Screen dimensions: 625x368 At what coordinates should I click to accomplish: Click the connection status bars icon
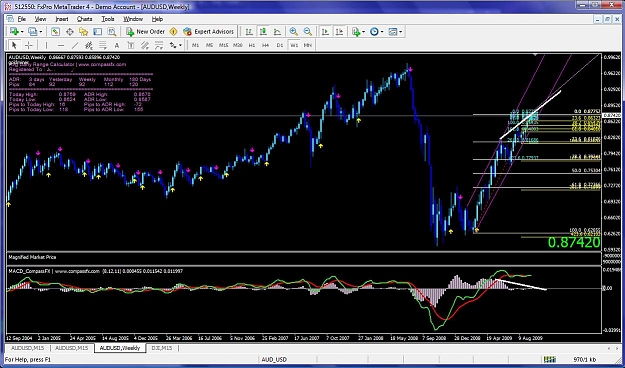coord(550,359)
